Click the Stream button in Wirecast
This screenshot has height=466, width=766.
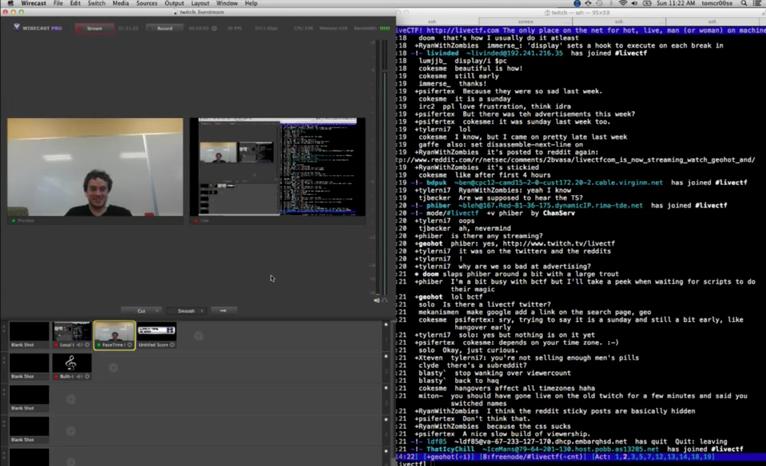click(x=94, y=30)
